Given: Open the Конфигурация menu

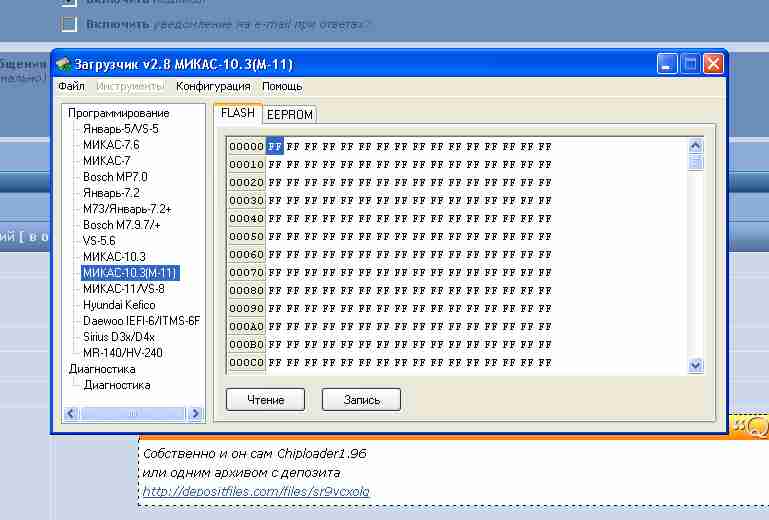Looking at the screenshot, I should tap(213, 86).
